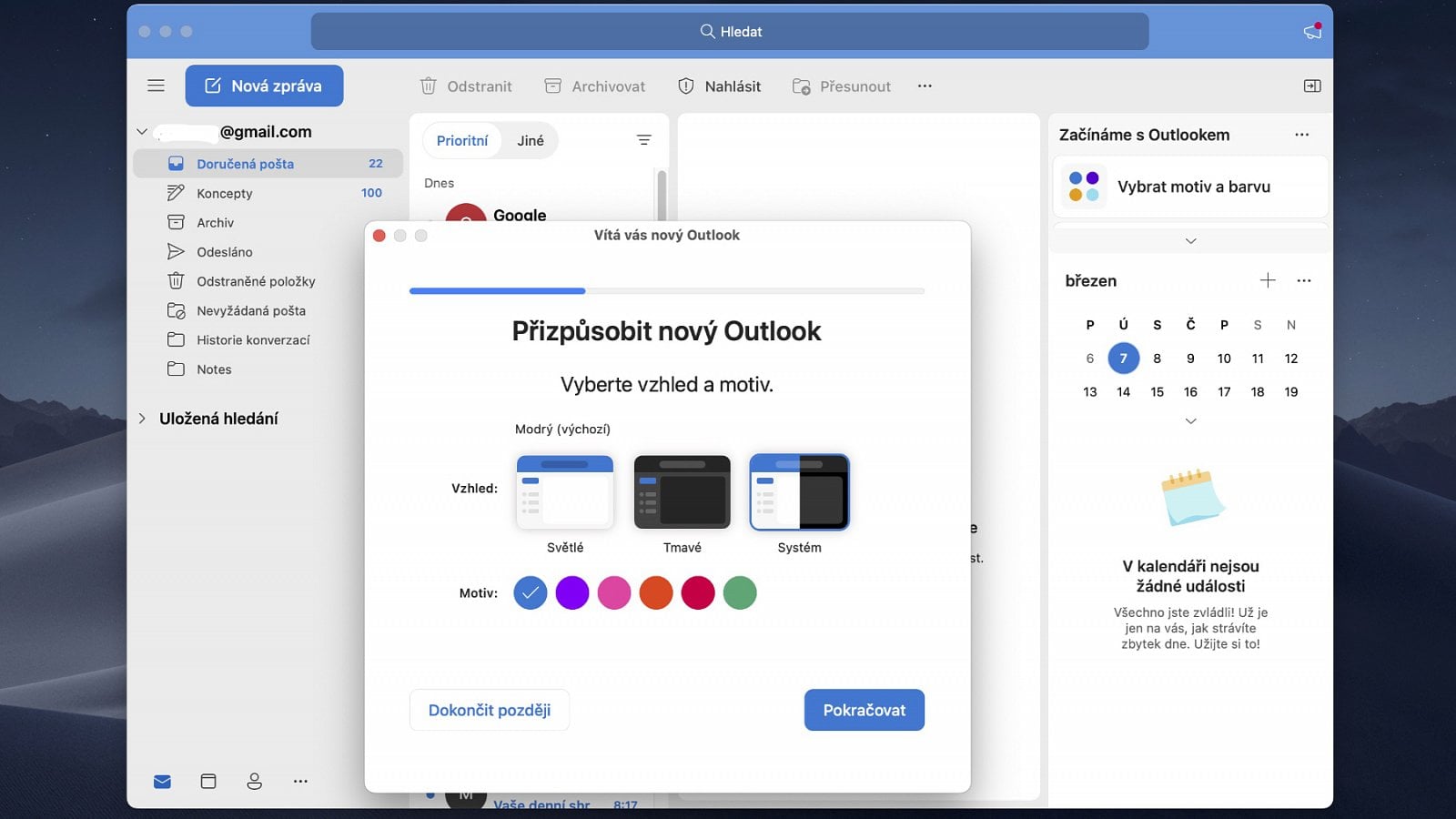The height and width of the screenshot is (819, 1456).
Task: Choose the purple theme color
Action: pyautogui.click(x=572, y=593)
